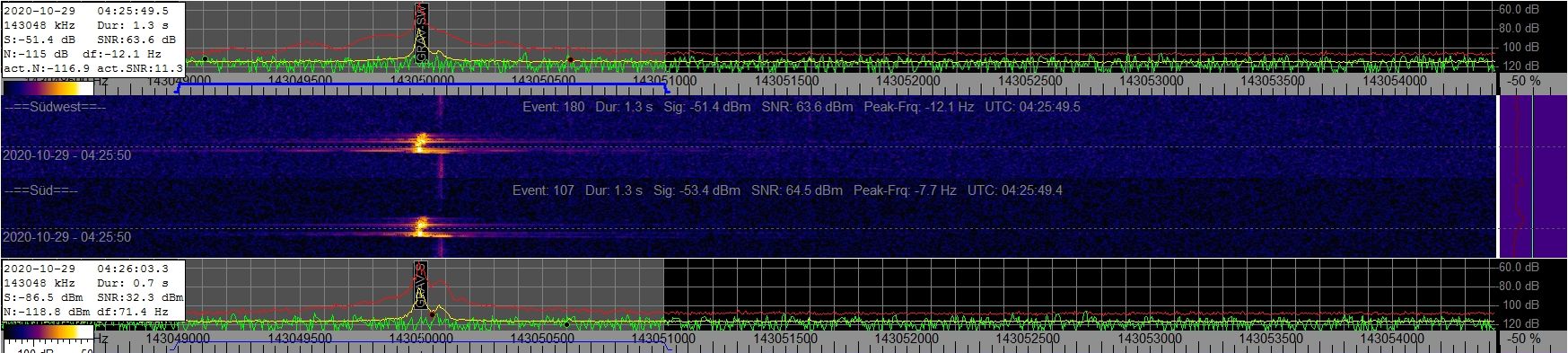The height and width of the screenshot is (353, 1568).
Task: Click the ==Süd== channel label
Action: click(40, 190)
